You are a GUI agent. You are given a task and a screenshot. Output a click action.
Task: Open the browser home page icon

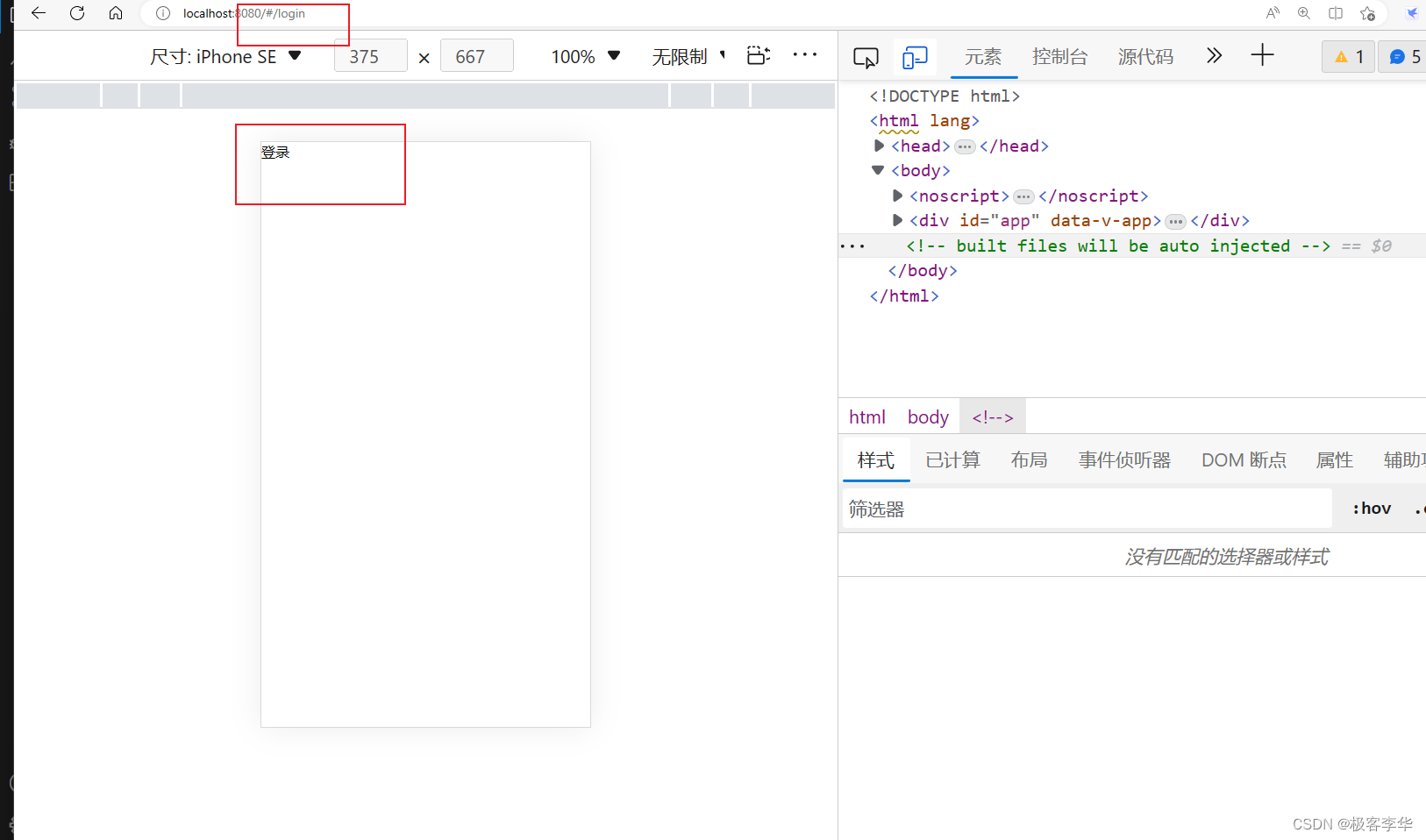click(116, 13)
